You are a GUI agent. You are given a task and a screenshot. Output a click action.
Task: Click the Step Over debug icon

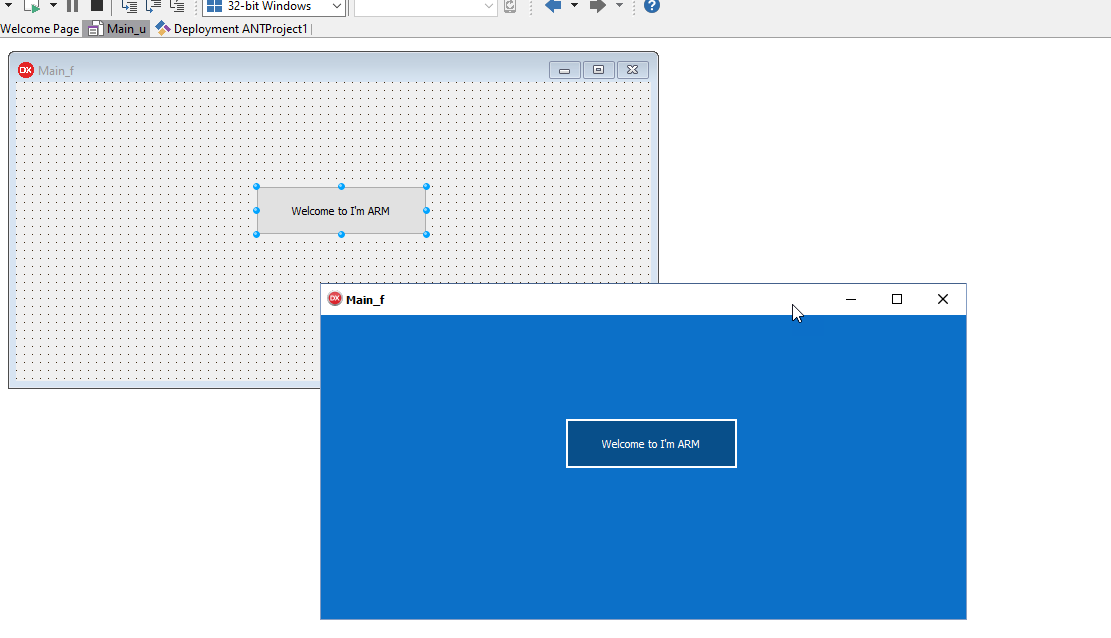153,6
